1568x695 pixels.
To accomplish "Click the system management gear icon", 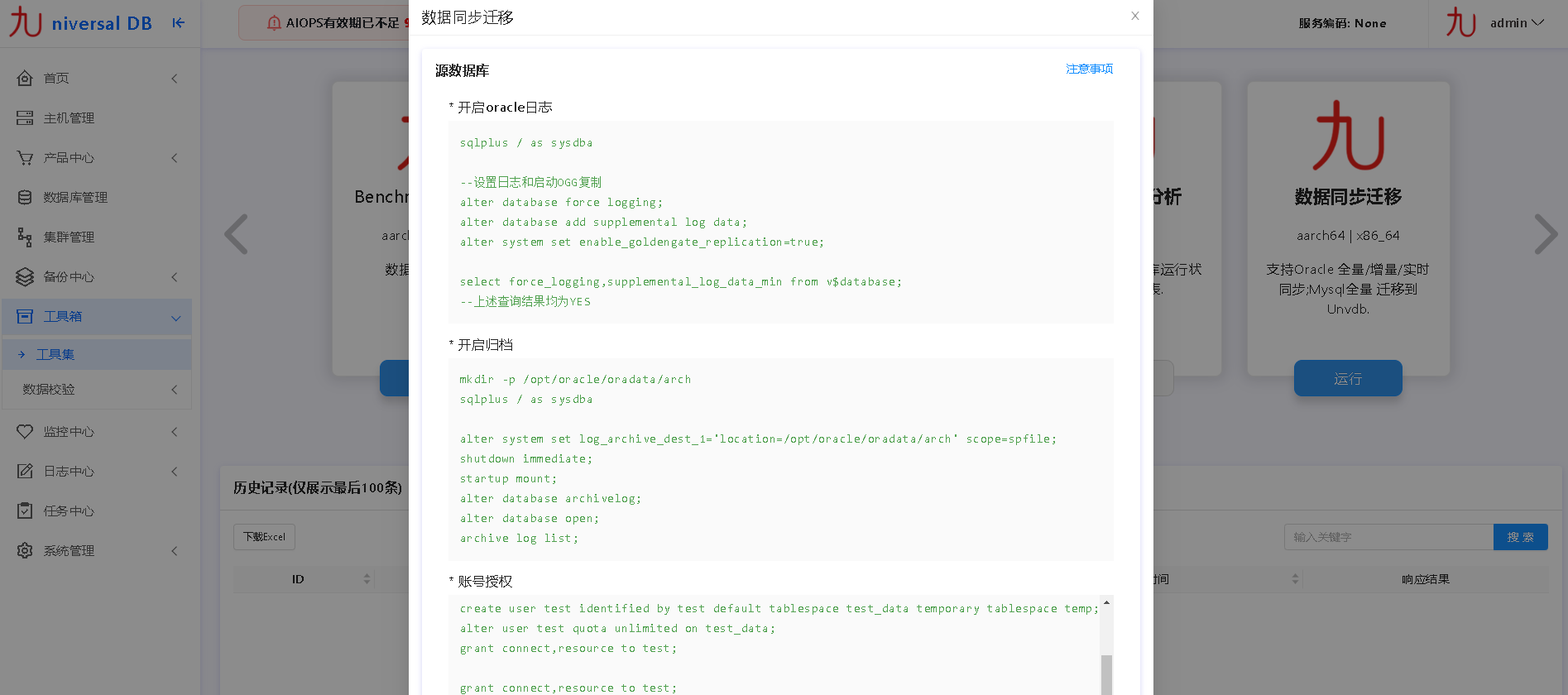I will click(x=25, y=551).
